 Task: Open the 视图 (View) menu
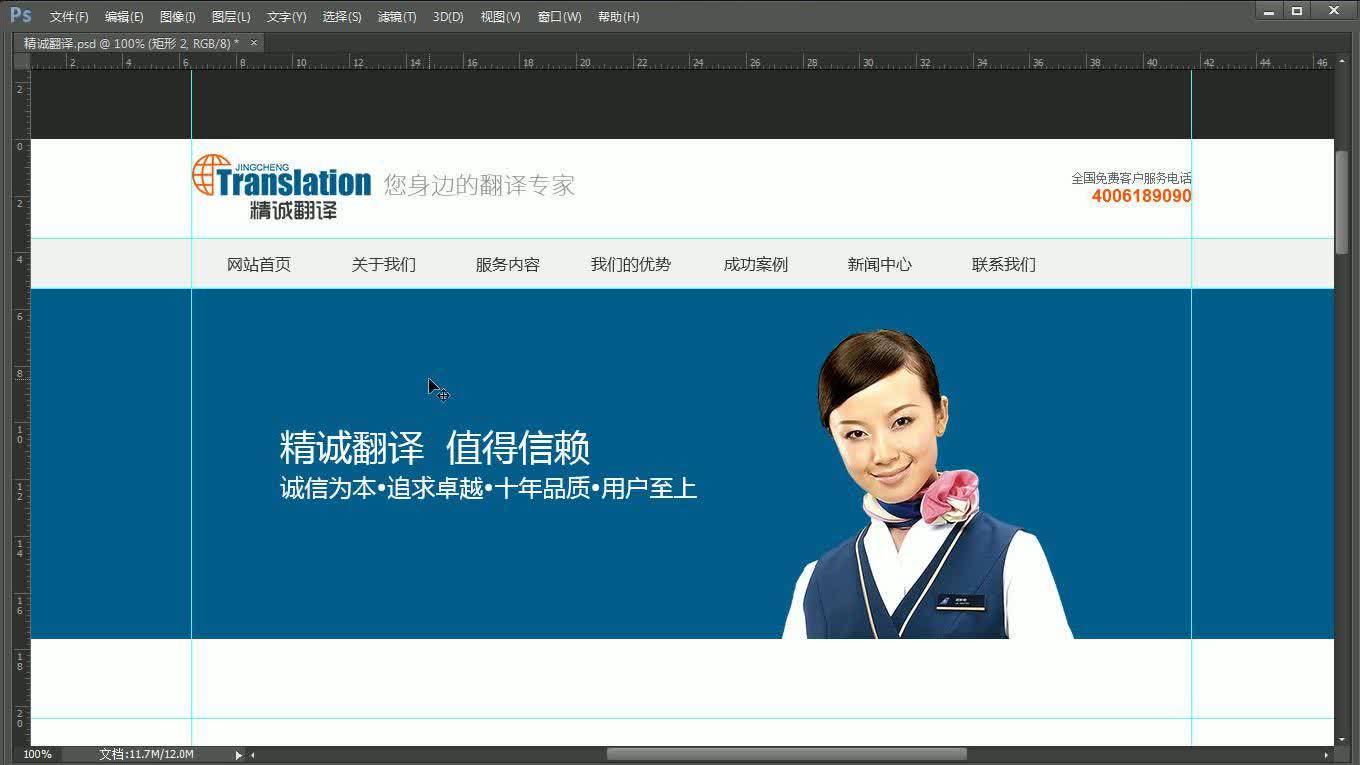pos(499,16)
